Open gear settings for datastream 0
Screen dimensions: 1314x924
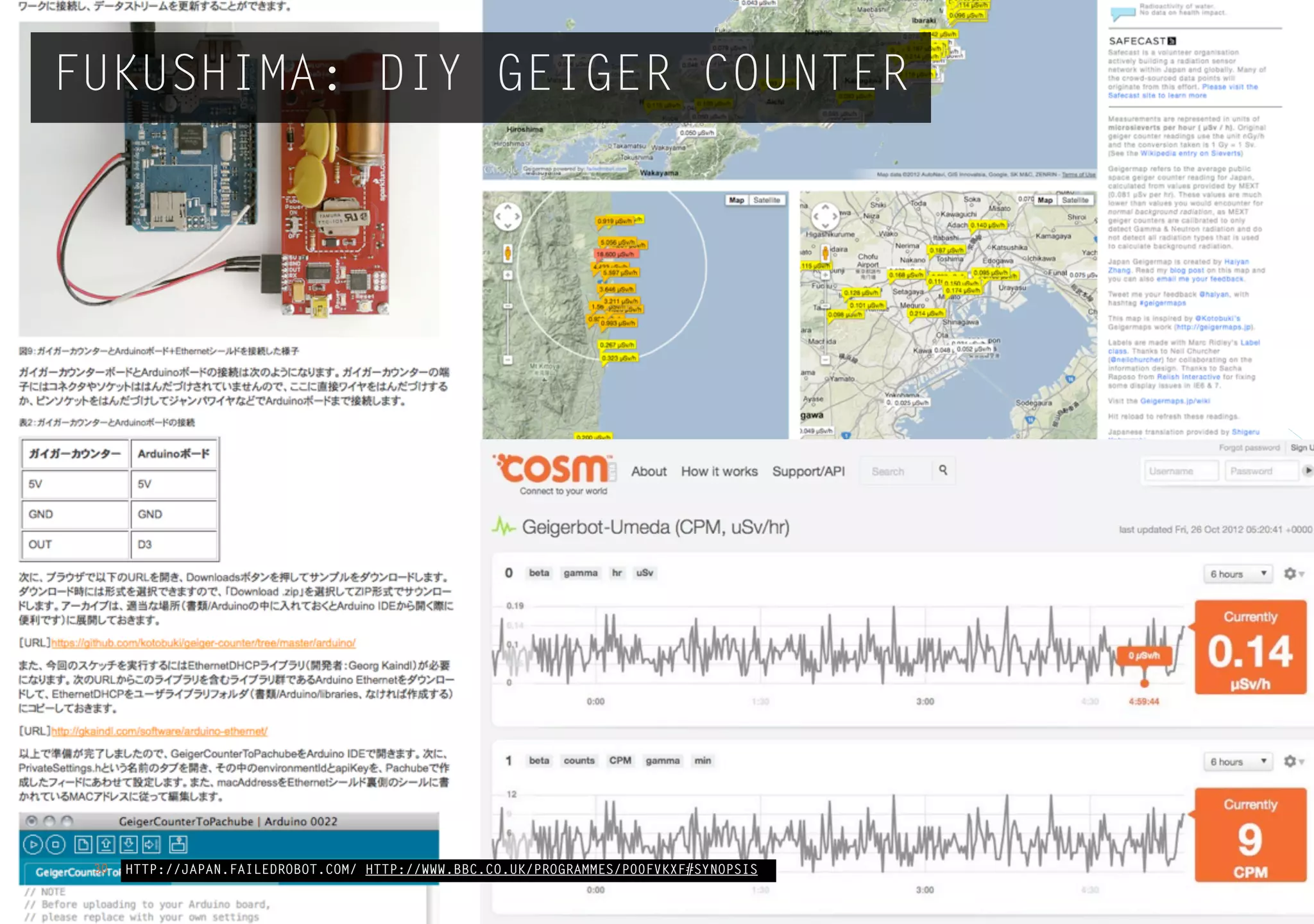click(1291, 573)
